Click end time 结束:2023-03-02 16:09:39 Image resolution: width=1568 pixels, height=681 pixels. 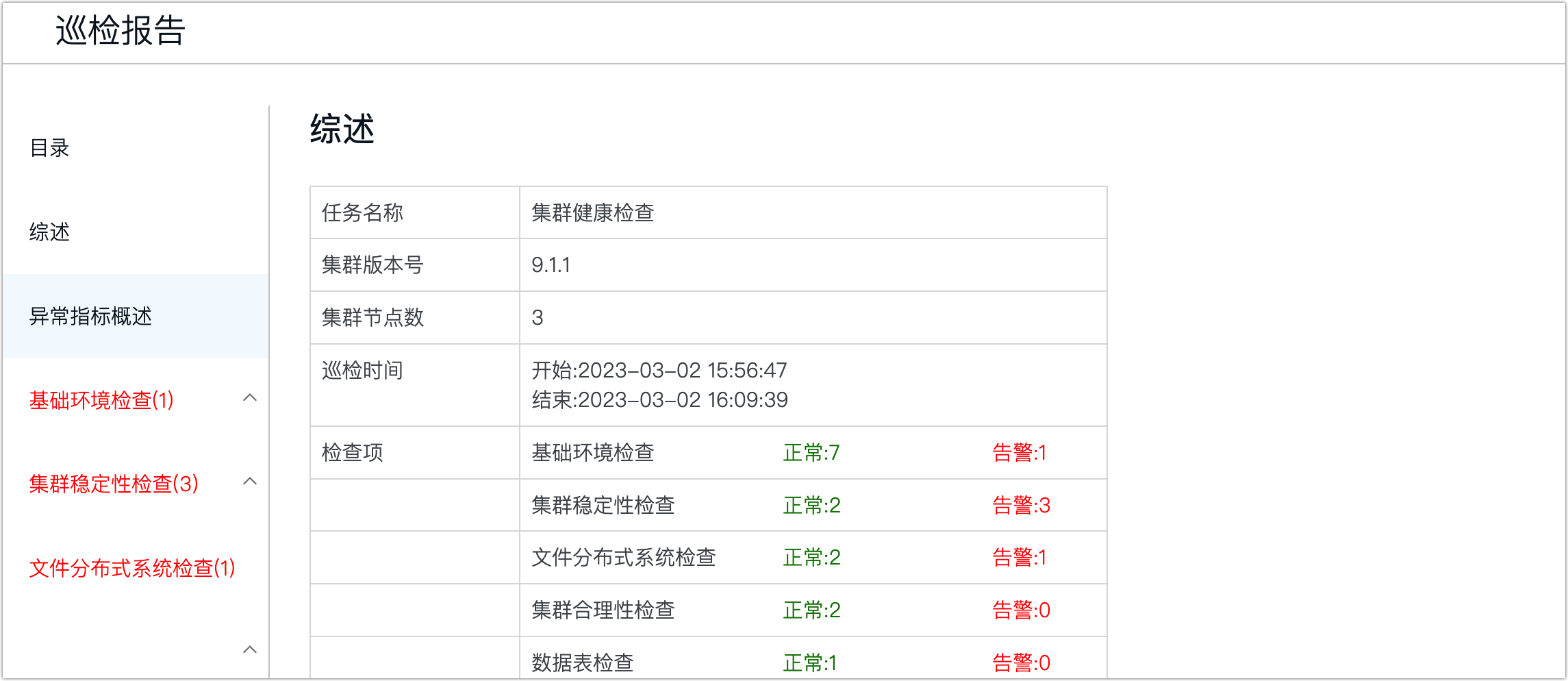(x=659, y=400)
